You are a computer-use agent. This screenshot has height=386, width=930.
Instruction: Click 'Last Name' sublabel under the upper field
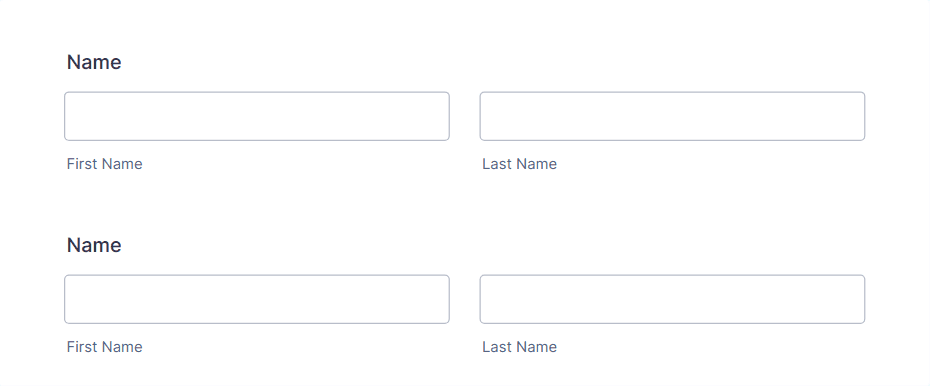(520, 164)
